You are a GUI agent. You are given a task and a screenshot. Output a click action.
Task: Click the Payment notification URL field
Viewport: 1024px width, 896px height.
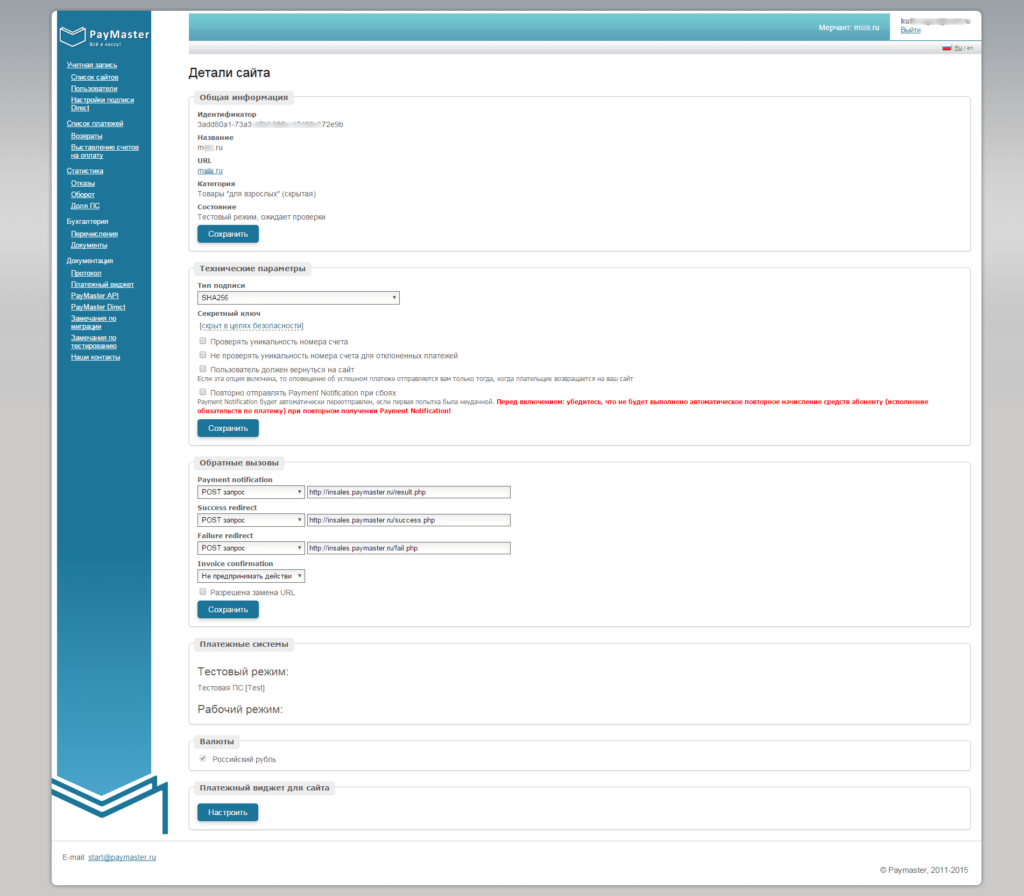(x=408, y=492)
